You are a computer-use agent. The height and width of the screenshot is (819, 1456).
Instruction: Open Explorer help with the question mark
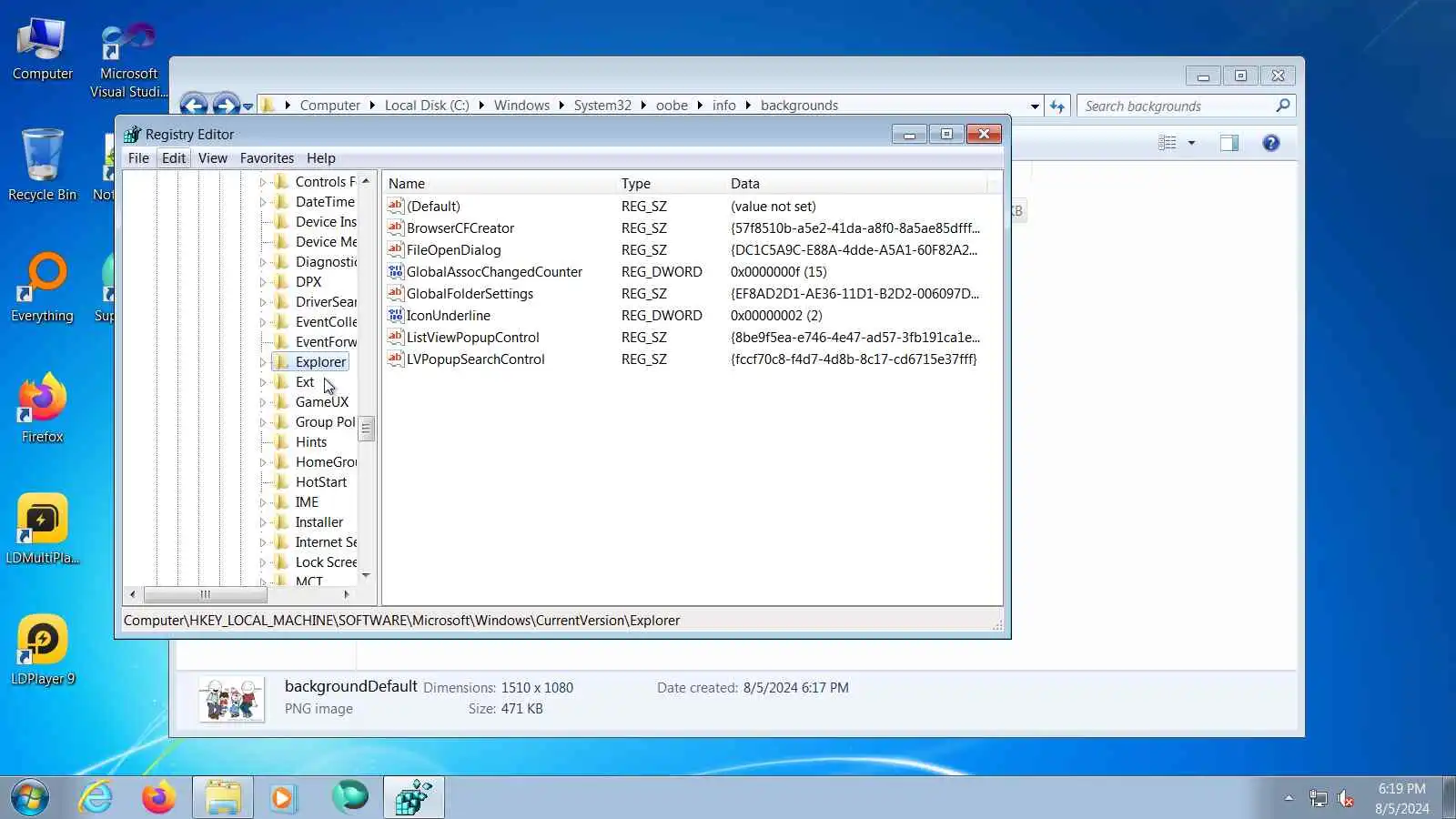(1271, 143)
